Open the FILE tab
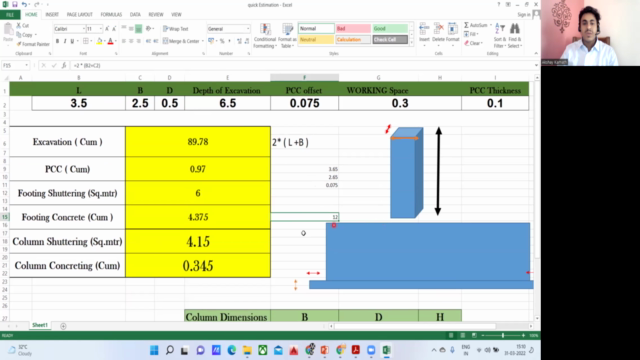 10,15
